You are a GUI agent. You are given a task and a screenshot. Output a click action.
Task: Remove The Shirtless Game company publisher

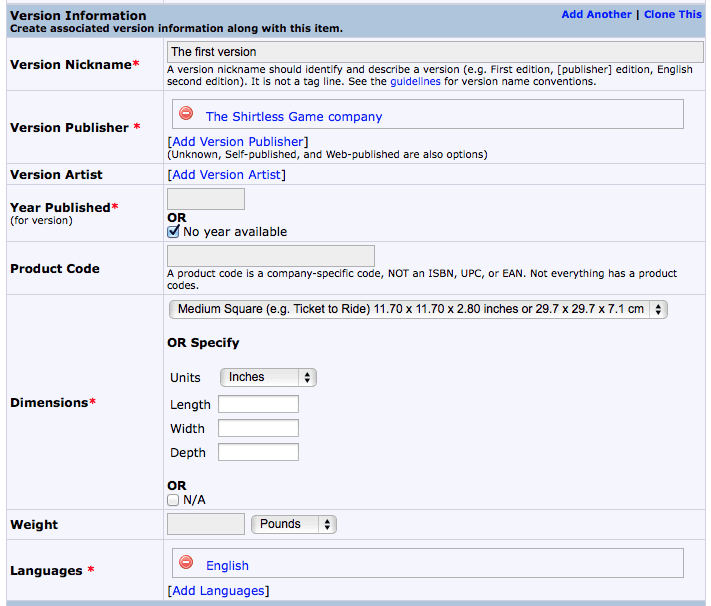[x=186, y=113]
